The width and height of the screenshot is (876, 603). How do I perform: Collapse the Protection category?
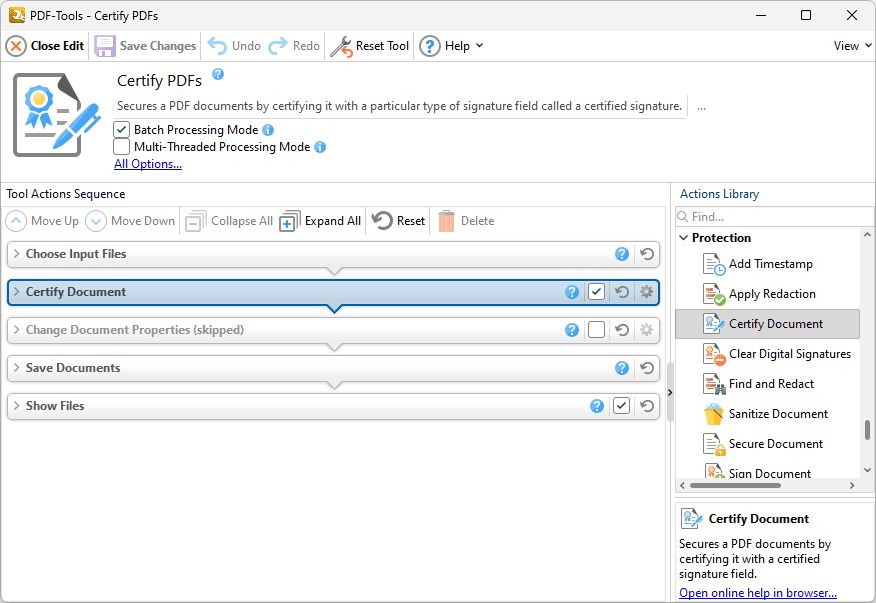click(684, 238)
